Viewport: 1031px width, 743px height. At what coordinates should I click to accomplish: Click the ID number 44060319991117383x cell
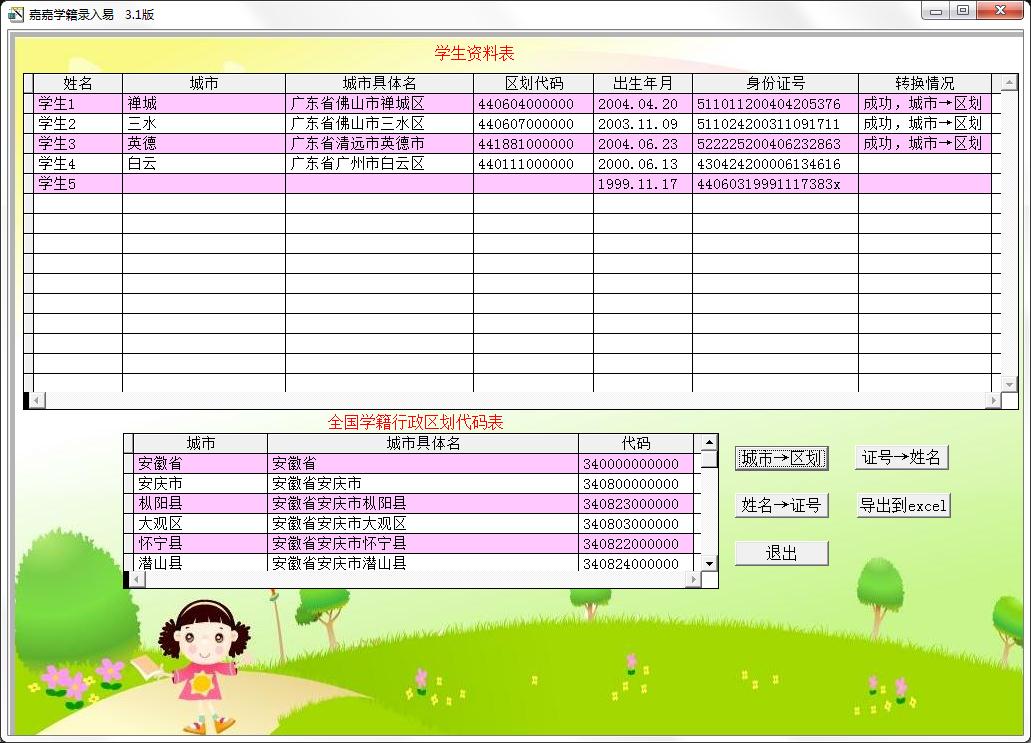pos(775,184)
